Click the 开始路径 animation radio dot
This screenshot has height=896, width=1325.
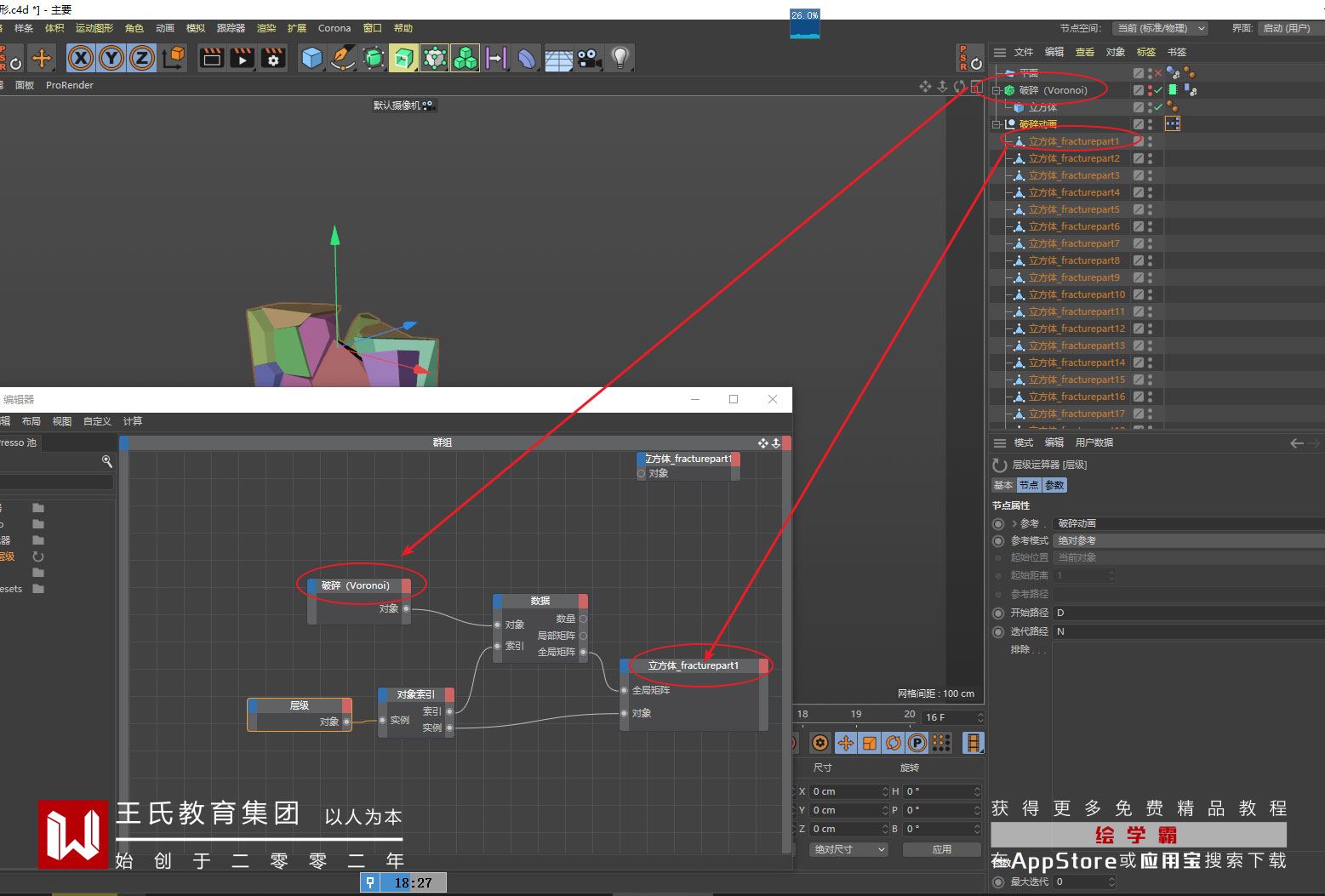click(x=998, y=613)
